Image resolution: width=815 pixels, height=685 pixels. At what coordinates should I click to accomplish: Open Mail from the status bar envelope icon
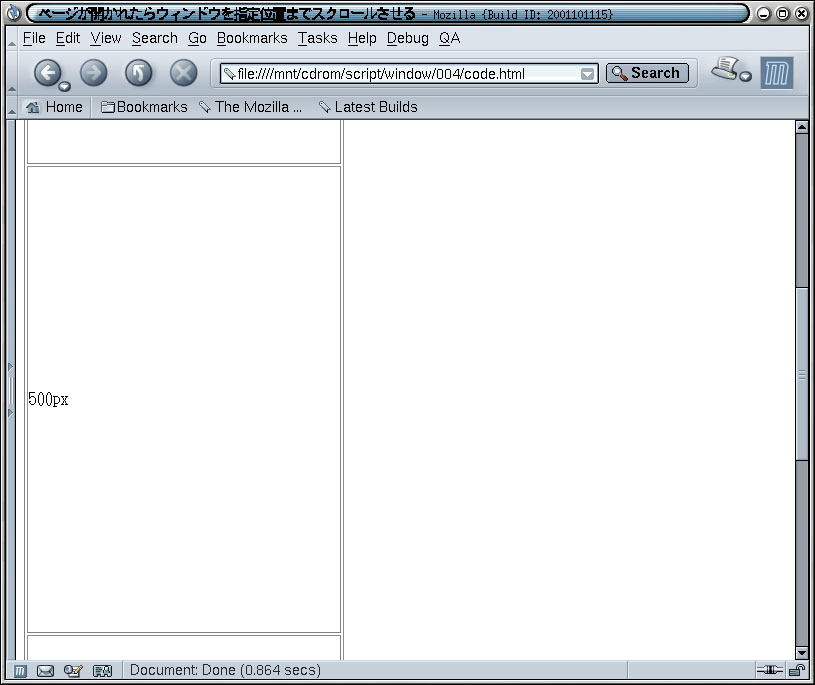(x=45, y=671)
